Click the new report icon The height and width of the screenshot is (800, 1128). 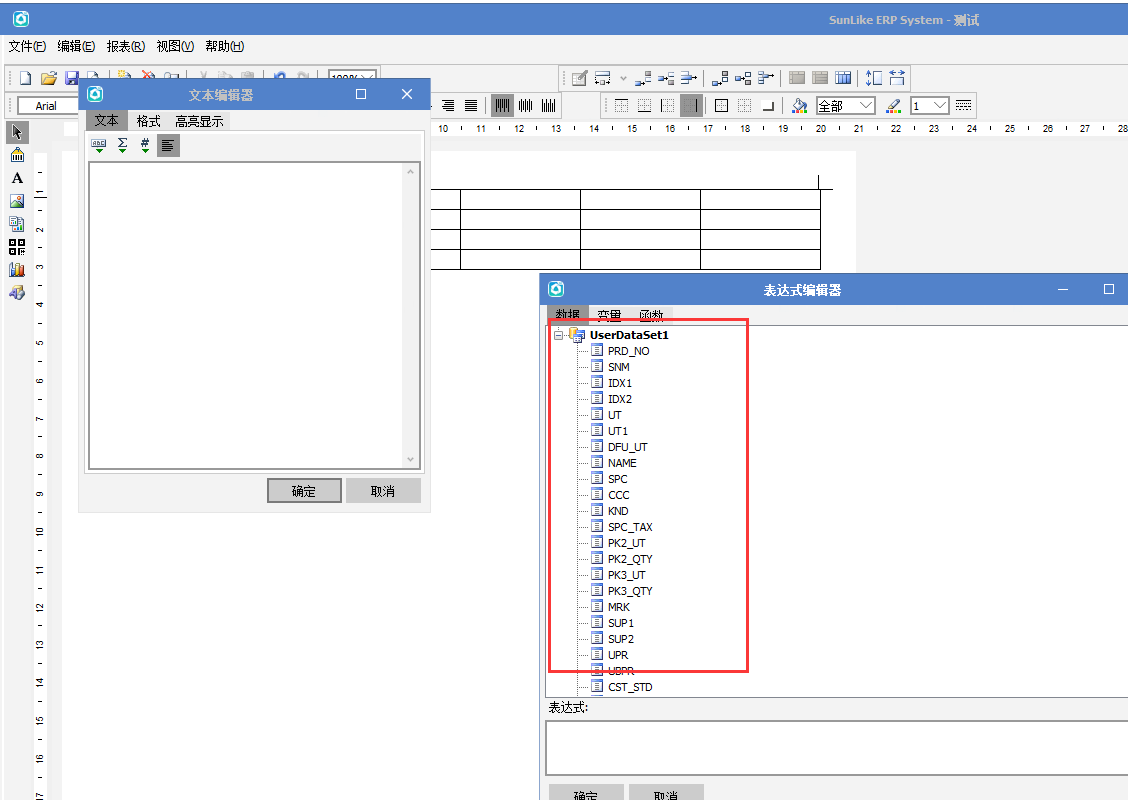tap(25, 78)
